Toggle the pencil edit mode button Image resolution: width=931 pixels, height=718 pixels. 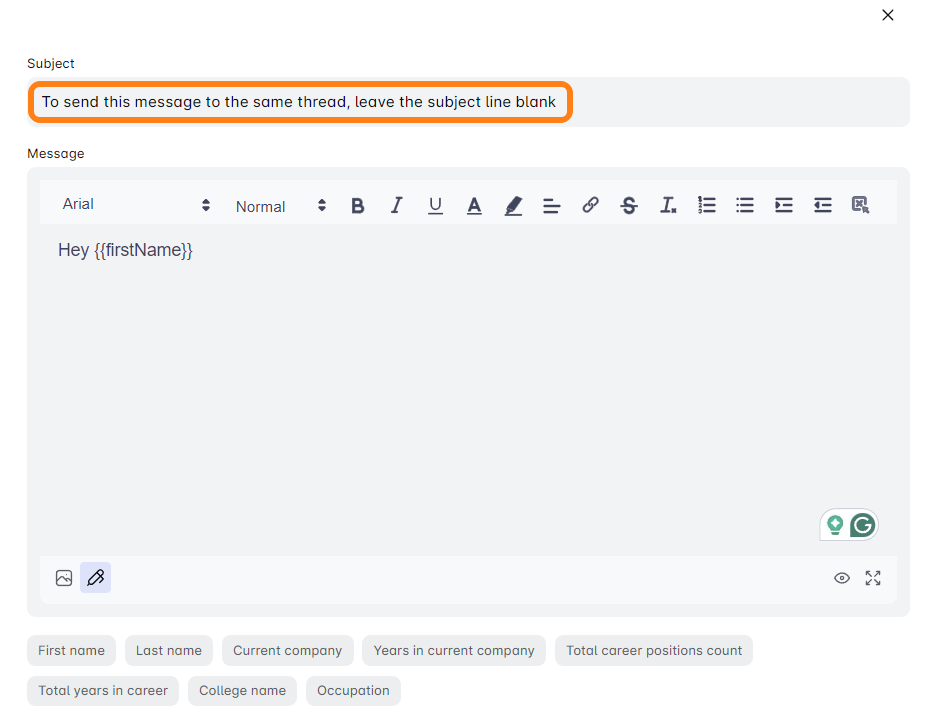(x=96, y=578)
